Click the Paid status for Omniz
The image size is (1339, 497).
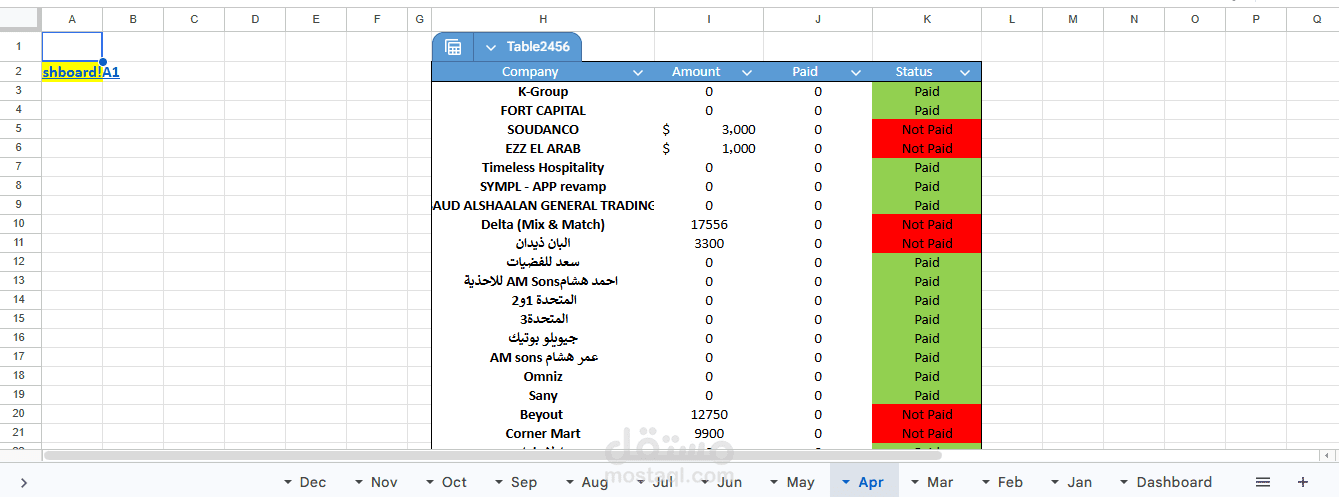pyautogui.click(x=927, y=376)
